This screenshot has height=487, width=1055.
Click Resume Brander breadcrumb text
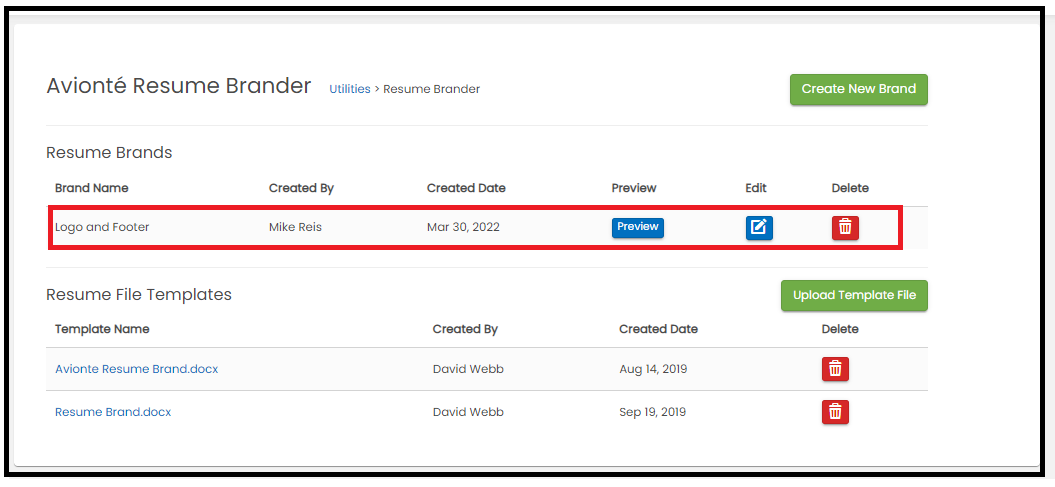coord(432,89)
